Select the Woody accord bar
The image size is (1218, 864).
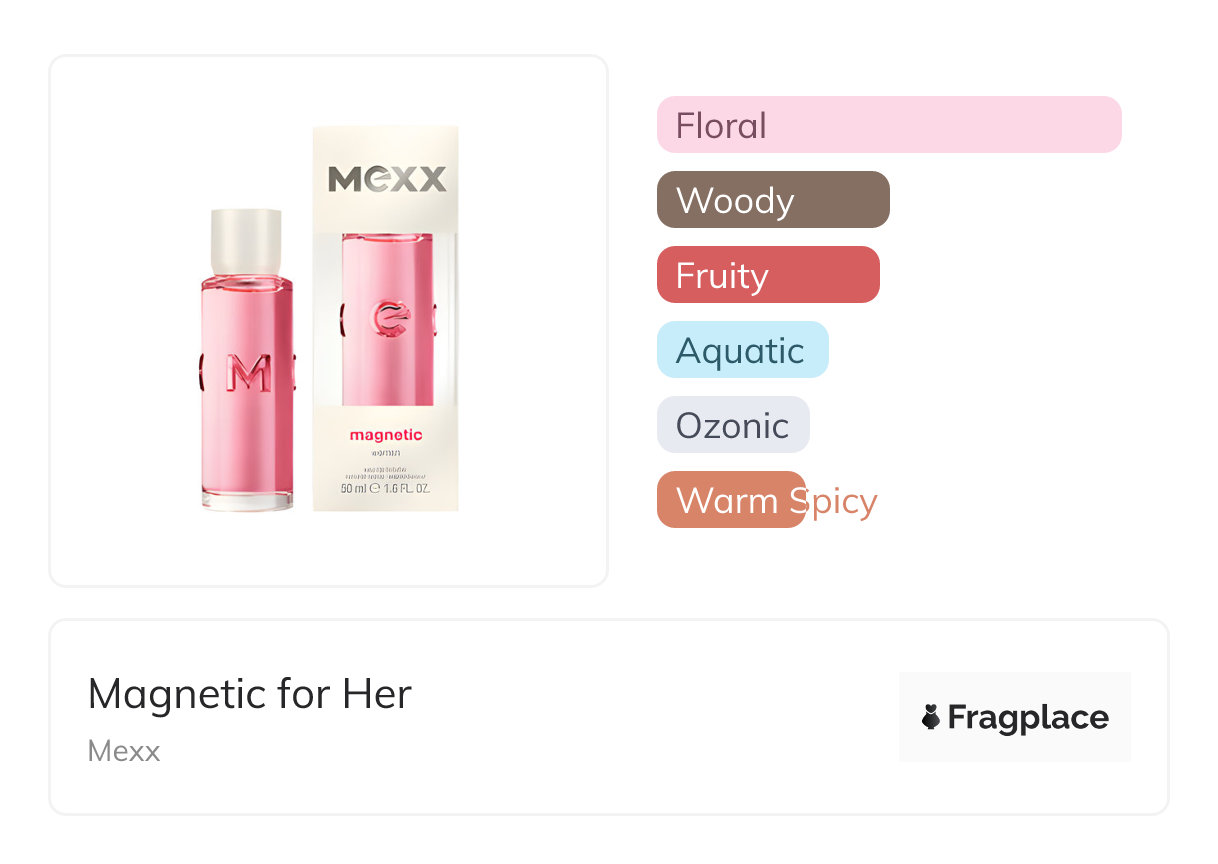coord(773,200)
